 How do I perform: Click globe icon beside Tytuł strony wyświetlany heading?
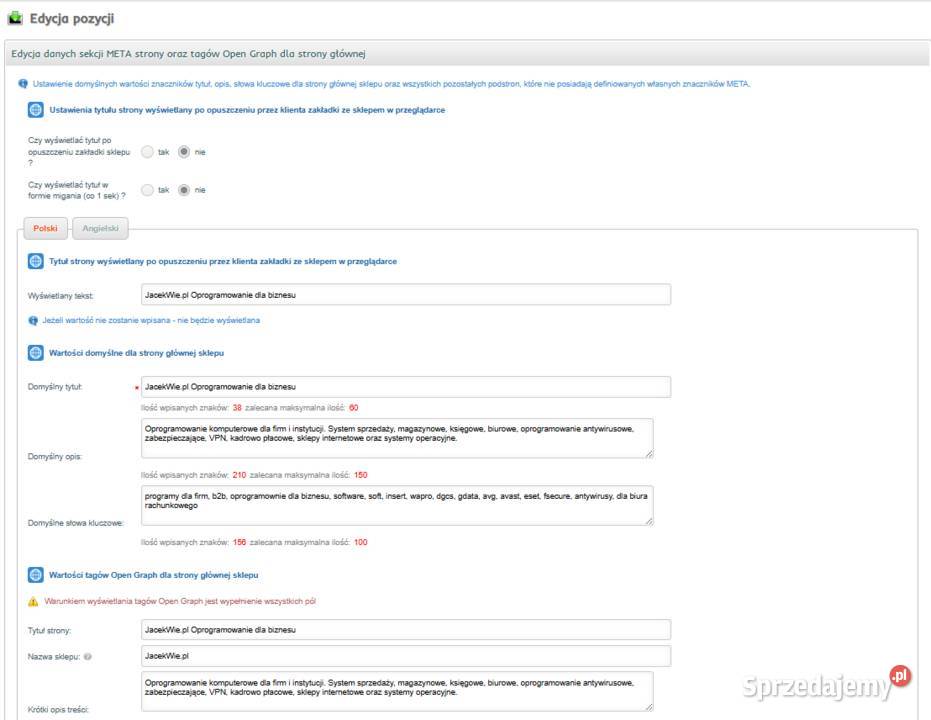[36, 261]
